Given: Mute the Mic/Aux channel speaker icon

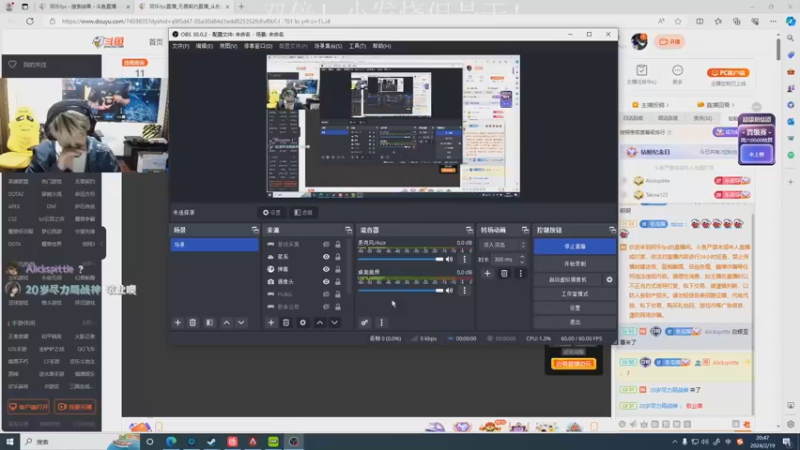Looking at the screenshot, I should point(449,259).
